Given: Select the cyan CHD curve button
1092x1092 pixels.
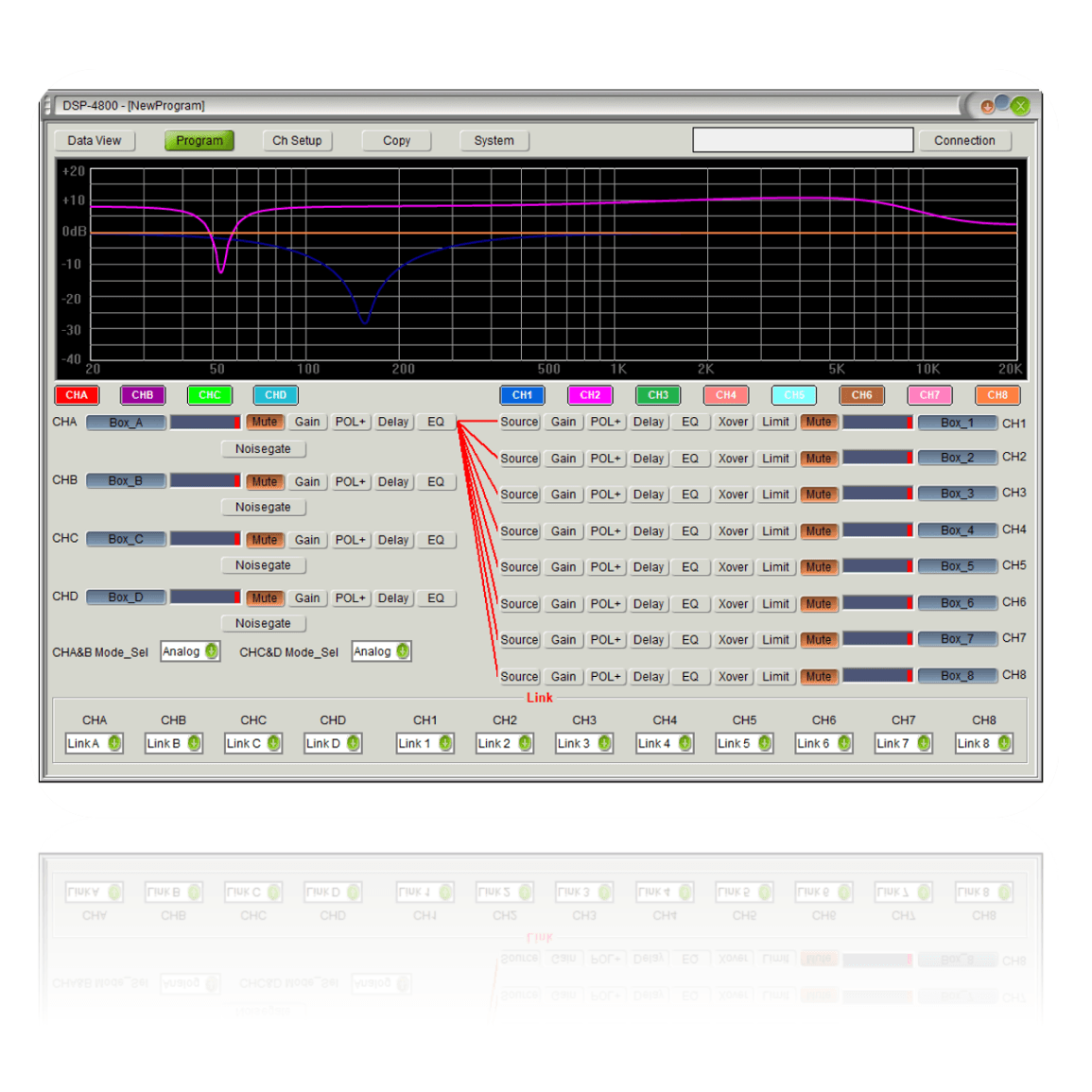Looking at the screenshot, I should tap(276, 395).
